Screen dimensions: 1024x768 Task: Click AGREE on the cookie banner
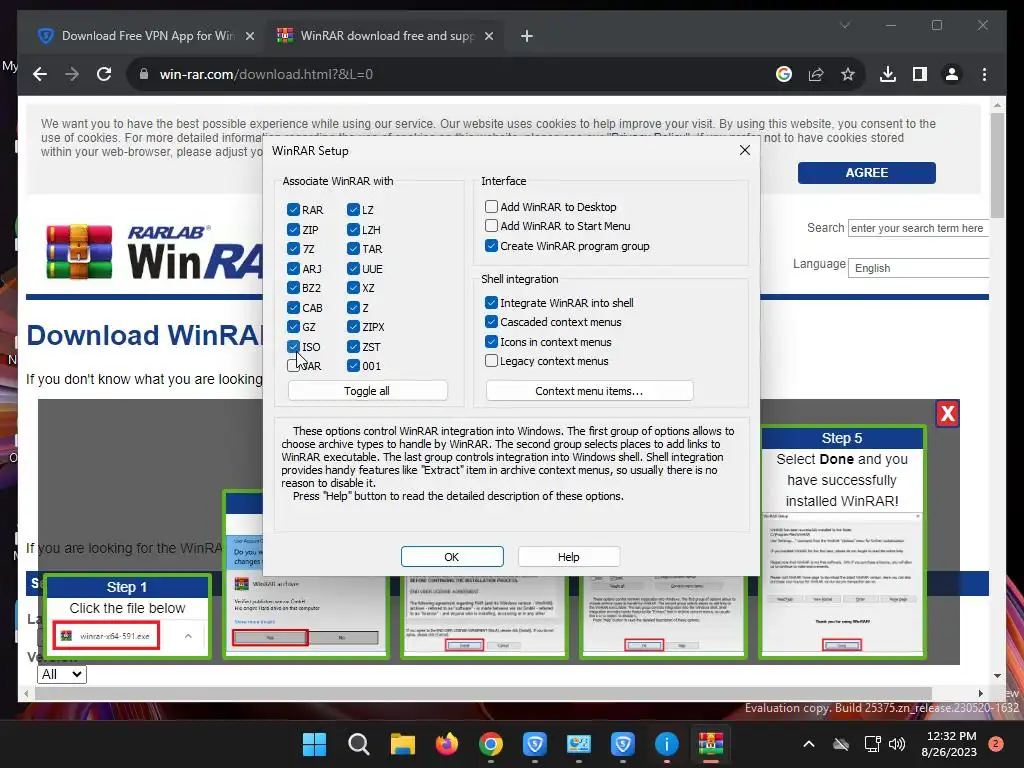tap(866, 172)
